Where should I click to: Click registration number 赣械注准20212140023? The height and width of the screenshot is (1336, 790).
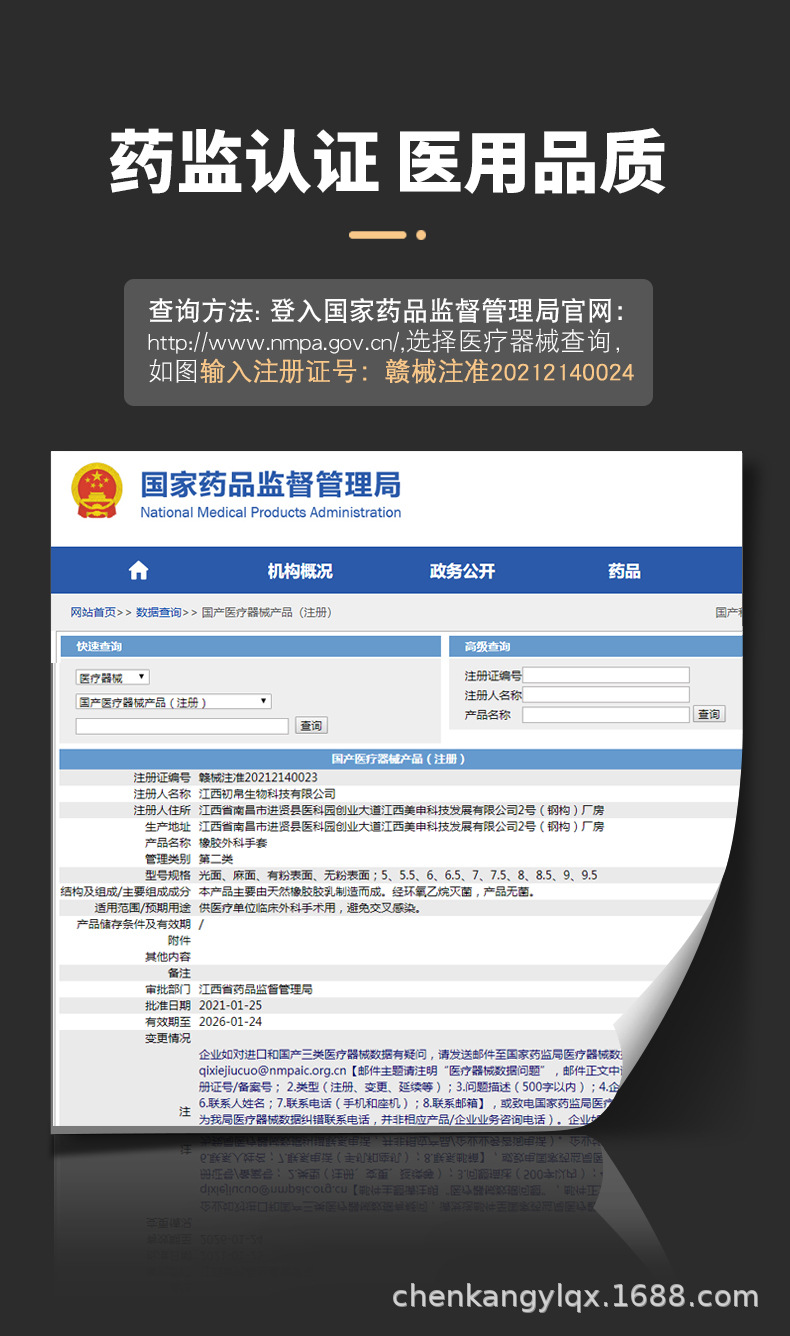258,778
